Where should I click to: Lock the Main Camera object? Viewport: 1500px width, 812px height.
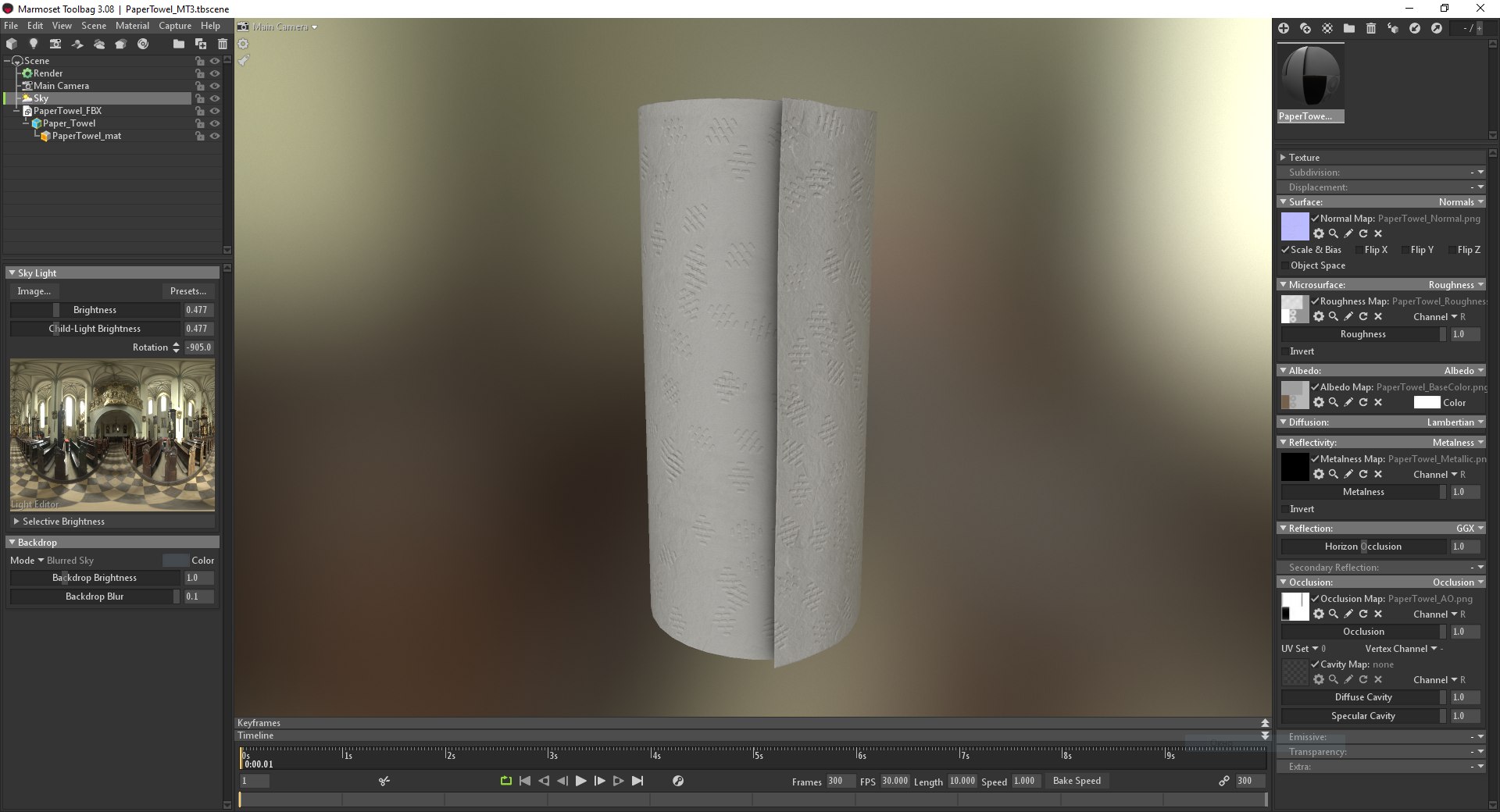tap(200, 86)
